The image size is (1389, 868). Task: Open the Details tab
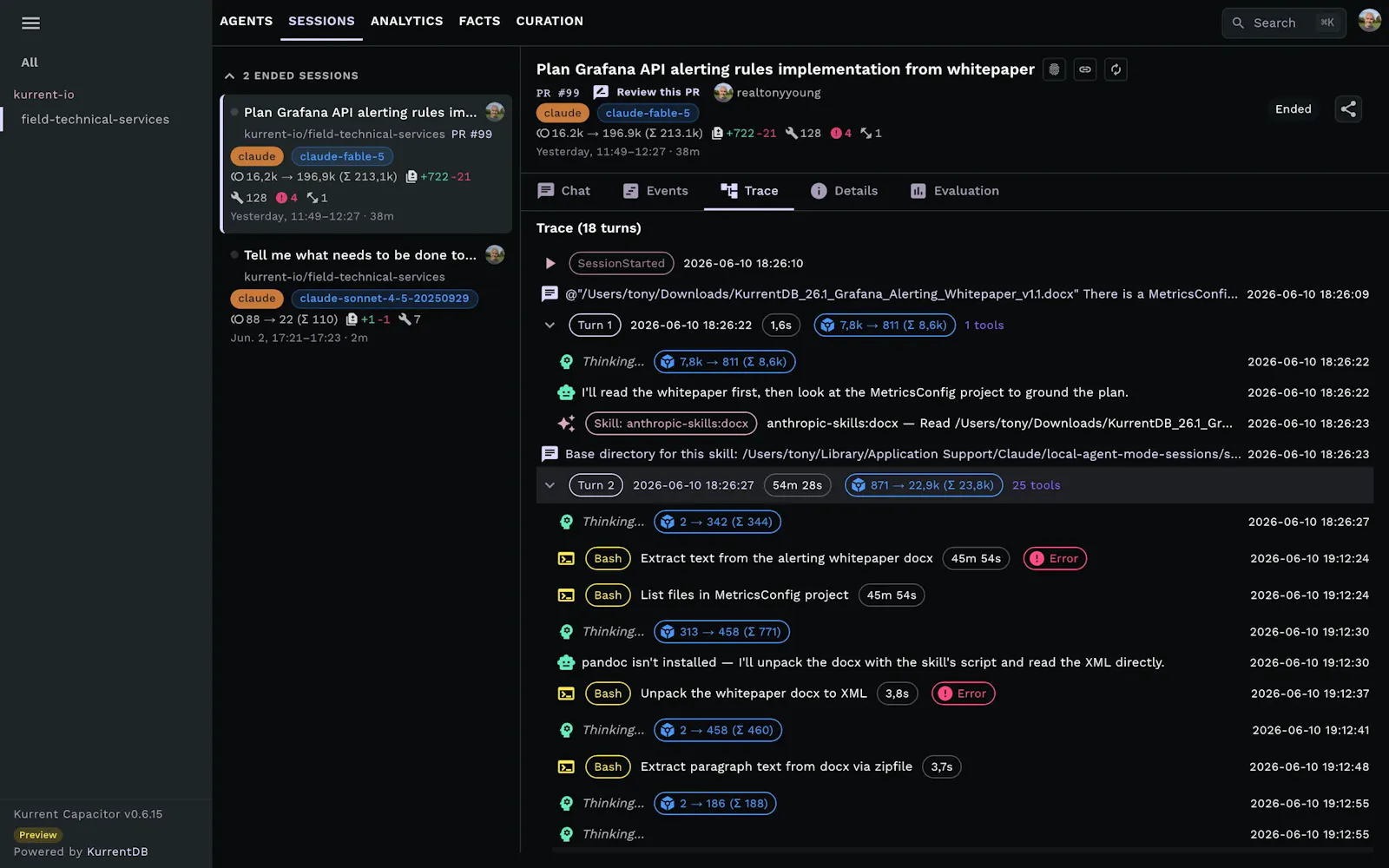click(844, 191)
